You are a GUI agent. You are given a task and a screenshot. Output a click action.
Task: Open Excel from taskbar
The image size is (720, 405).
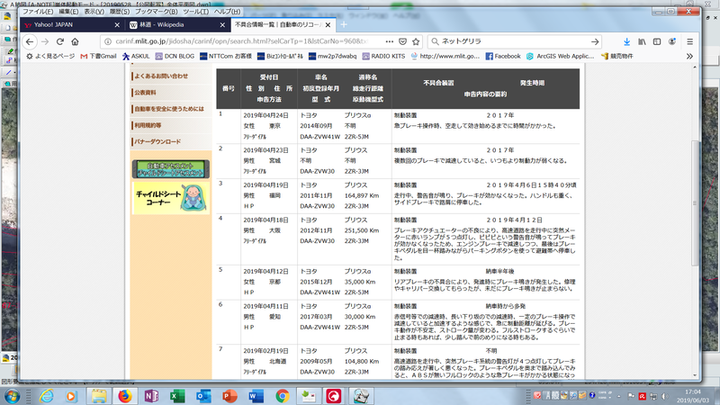(177, 396)
